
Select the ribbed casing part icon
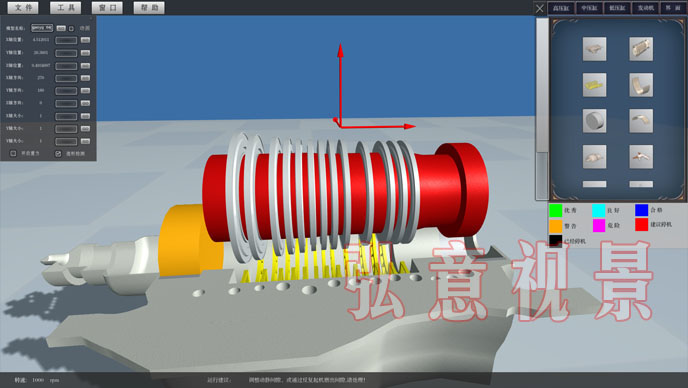[x=641, y=49]
